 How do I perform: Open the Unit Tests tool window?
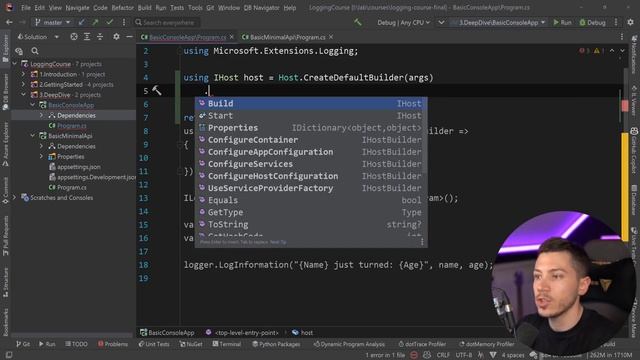153,344
